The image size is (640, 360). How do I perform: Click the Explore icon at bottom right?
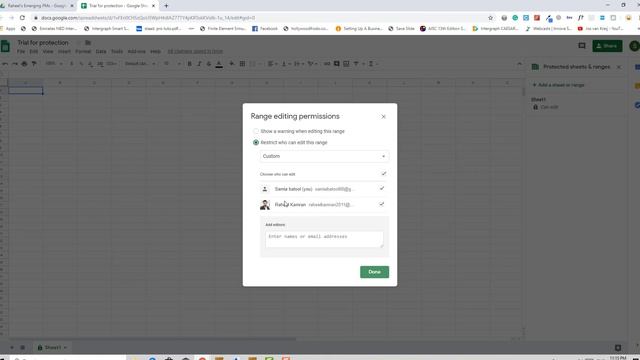click(x=618, y=348)
